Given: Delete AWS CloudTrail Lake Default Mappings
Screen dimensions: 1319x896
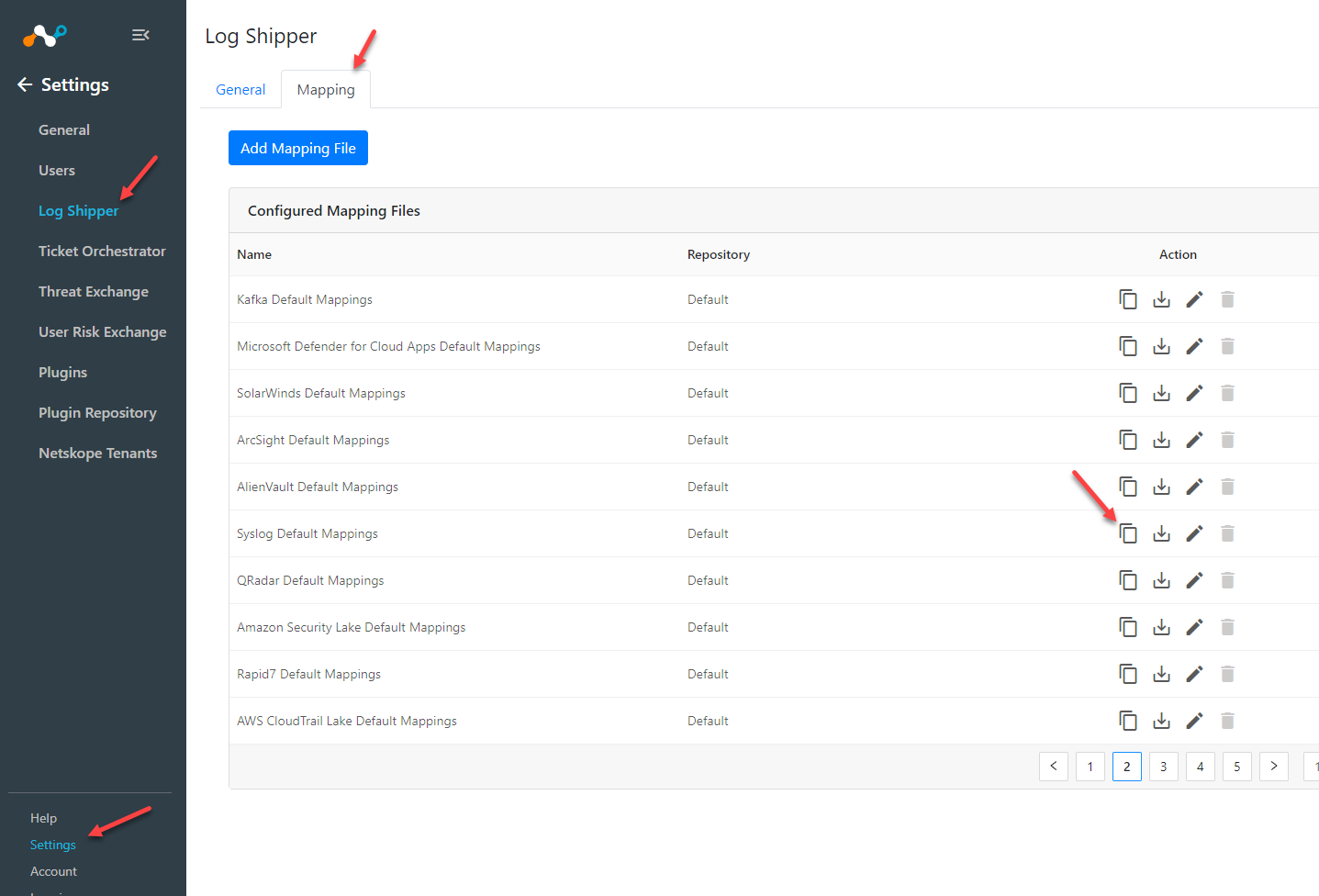Looking at the screenshot, I should [1227, 721].
